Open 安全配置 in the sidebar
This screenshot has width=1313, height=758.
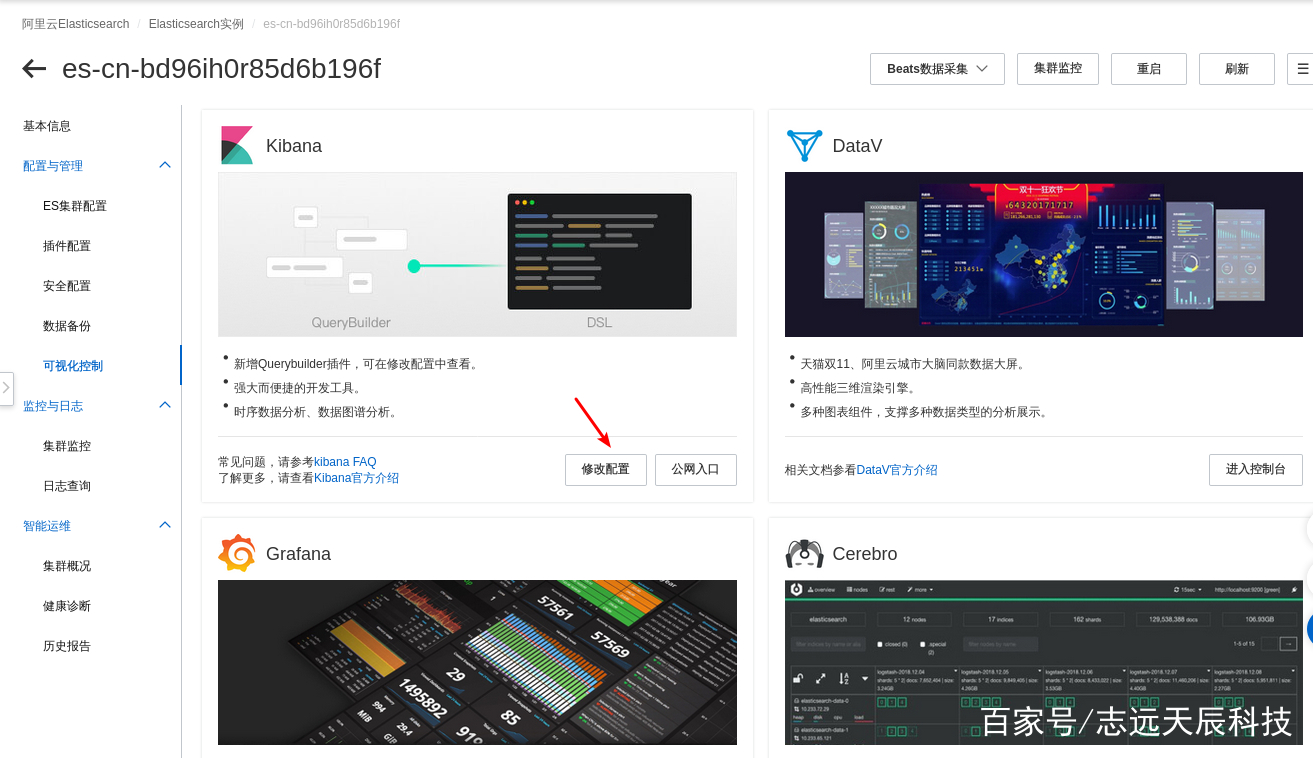(67, 286)
